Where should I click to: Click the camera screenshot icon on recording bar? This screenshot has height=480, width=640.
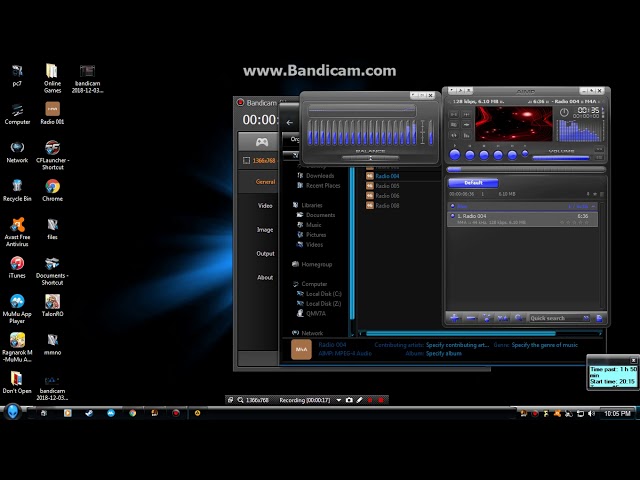pyautogui.click(x=349, y=400)
